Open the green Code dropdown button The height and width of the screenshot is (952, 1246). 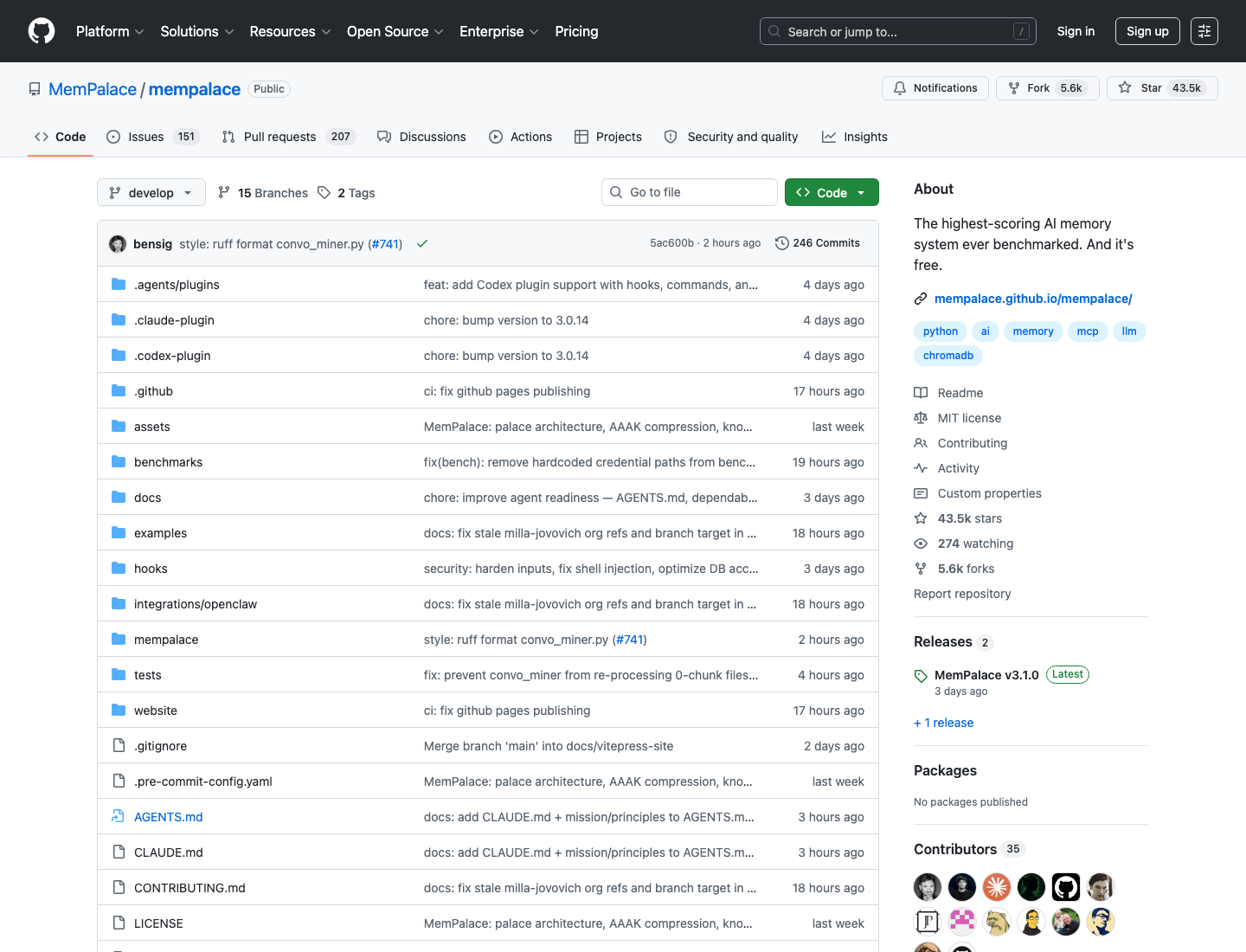(832, 192)
